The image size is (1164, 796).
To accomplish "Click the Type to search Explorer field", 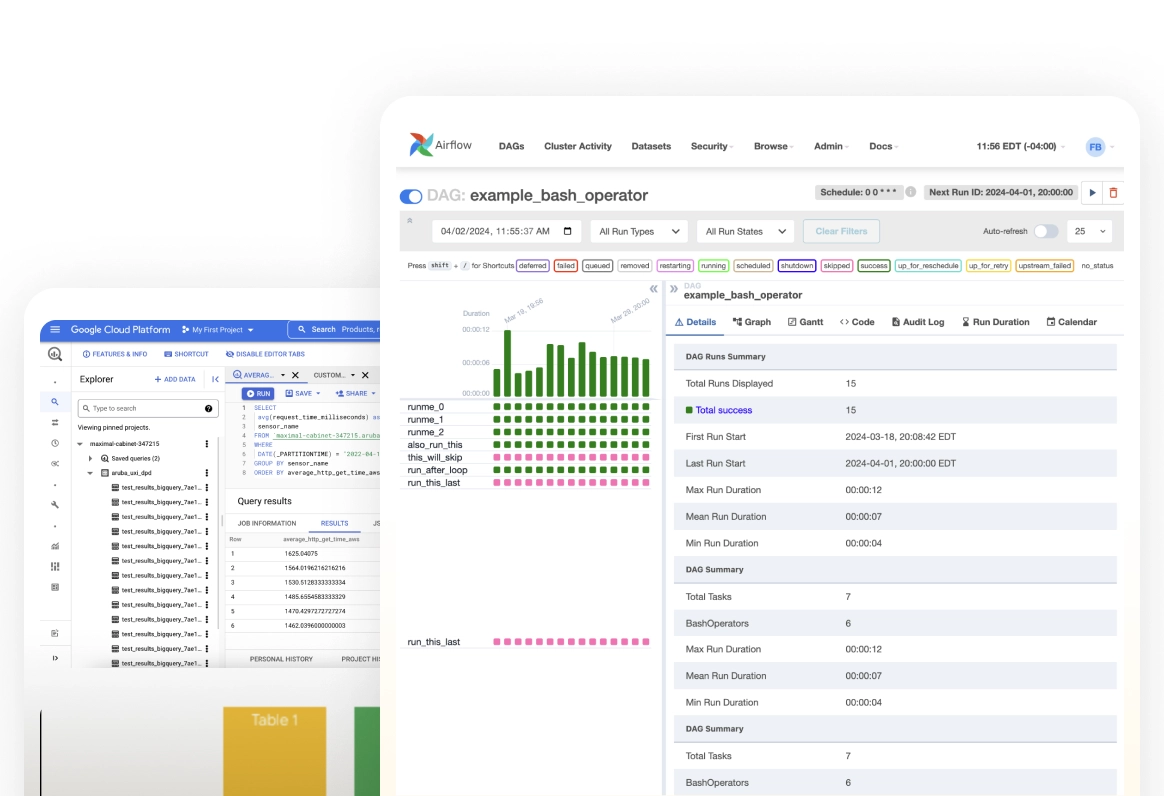I will [148, 408].
